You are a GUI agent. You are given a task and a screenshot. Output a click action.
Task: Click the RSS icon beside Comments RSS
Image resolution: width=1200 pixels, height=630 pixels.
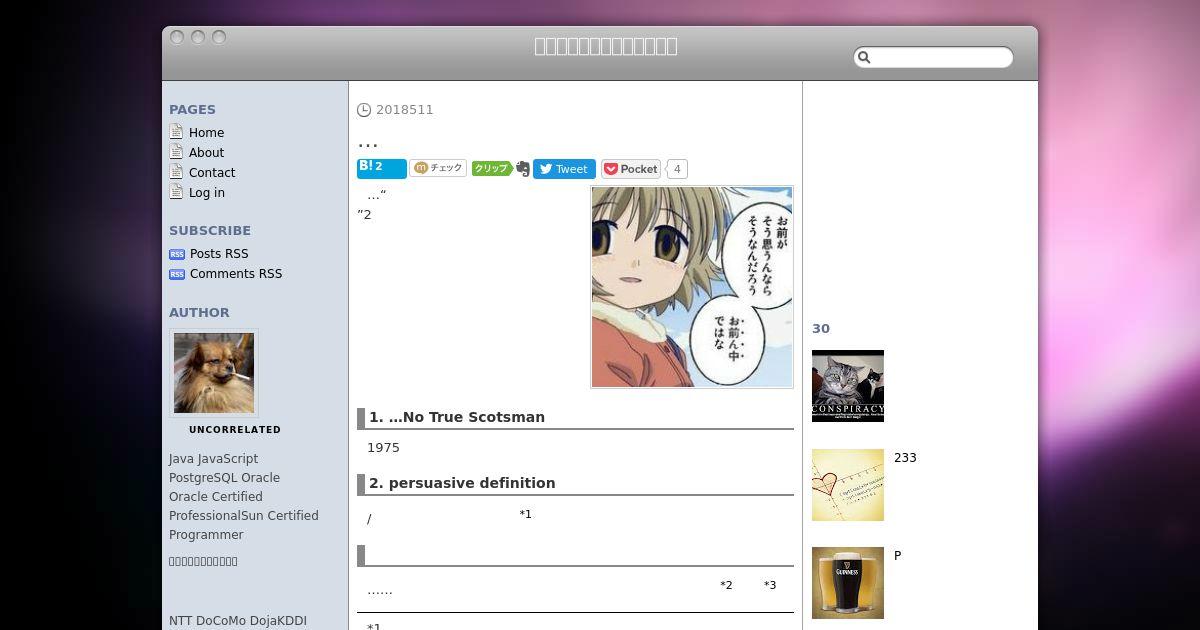pyautogui.click(x=177, y=274)
